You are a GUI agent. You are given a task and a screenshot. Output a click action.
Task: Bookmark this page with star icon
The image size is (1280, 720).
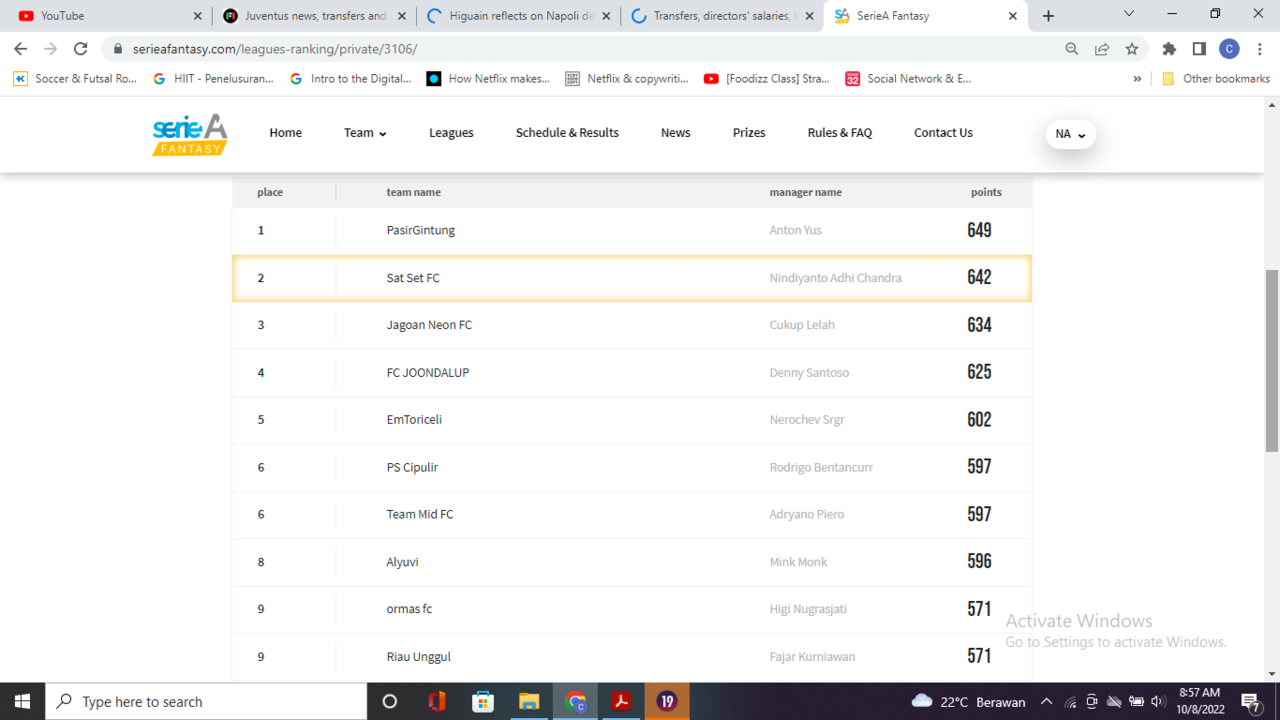point(1131,48)
